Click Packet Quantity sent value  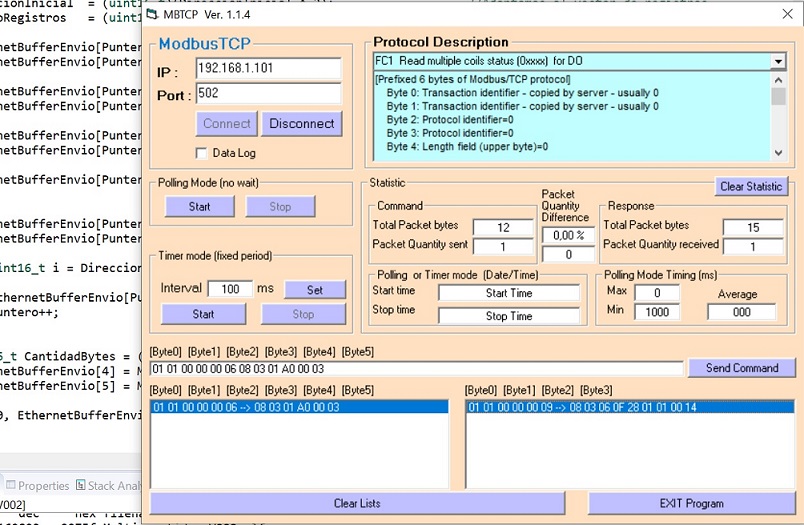pos(503,247)
